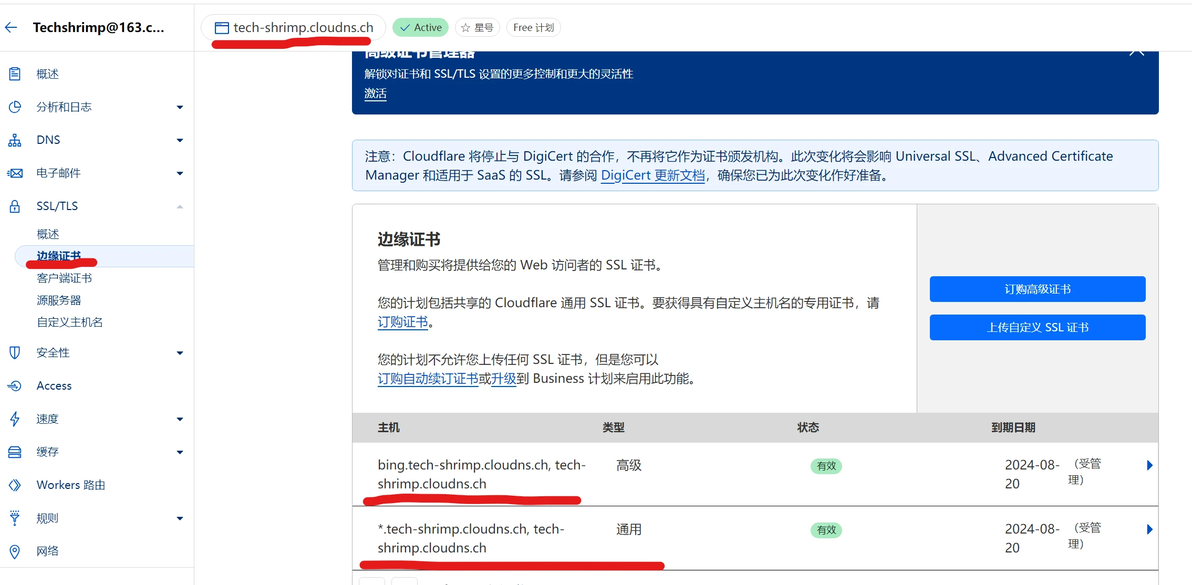
Task: Expand the 缓存 menu arrow
Action: tap(180, 453)
